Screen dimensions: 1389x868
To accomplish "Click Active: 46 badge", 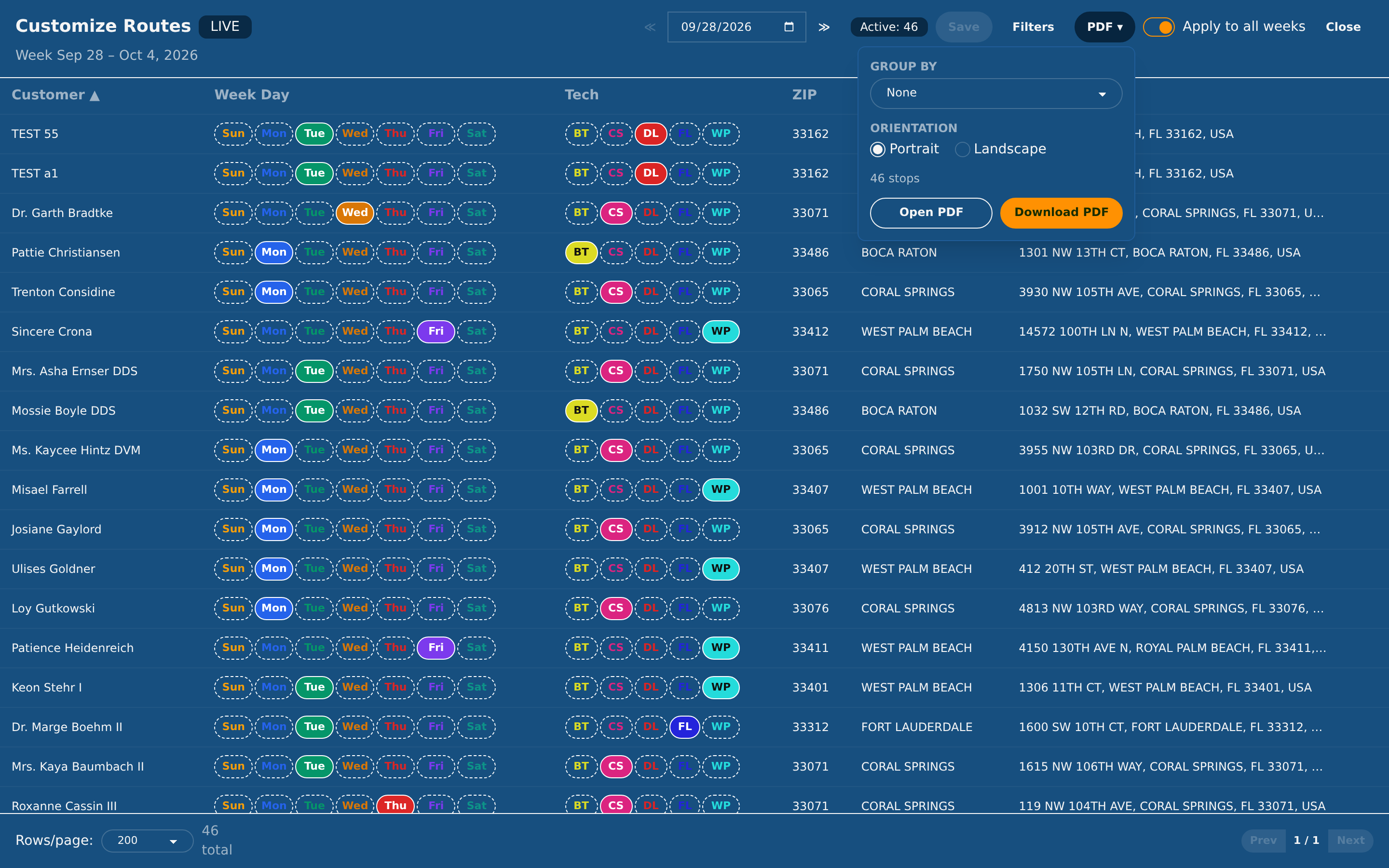I will pyautogui.click(x=888, y=27).
